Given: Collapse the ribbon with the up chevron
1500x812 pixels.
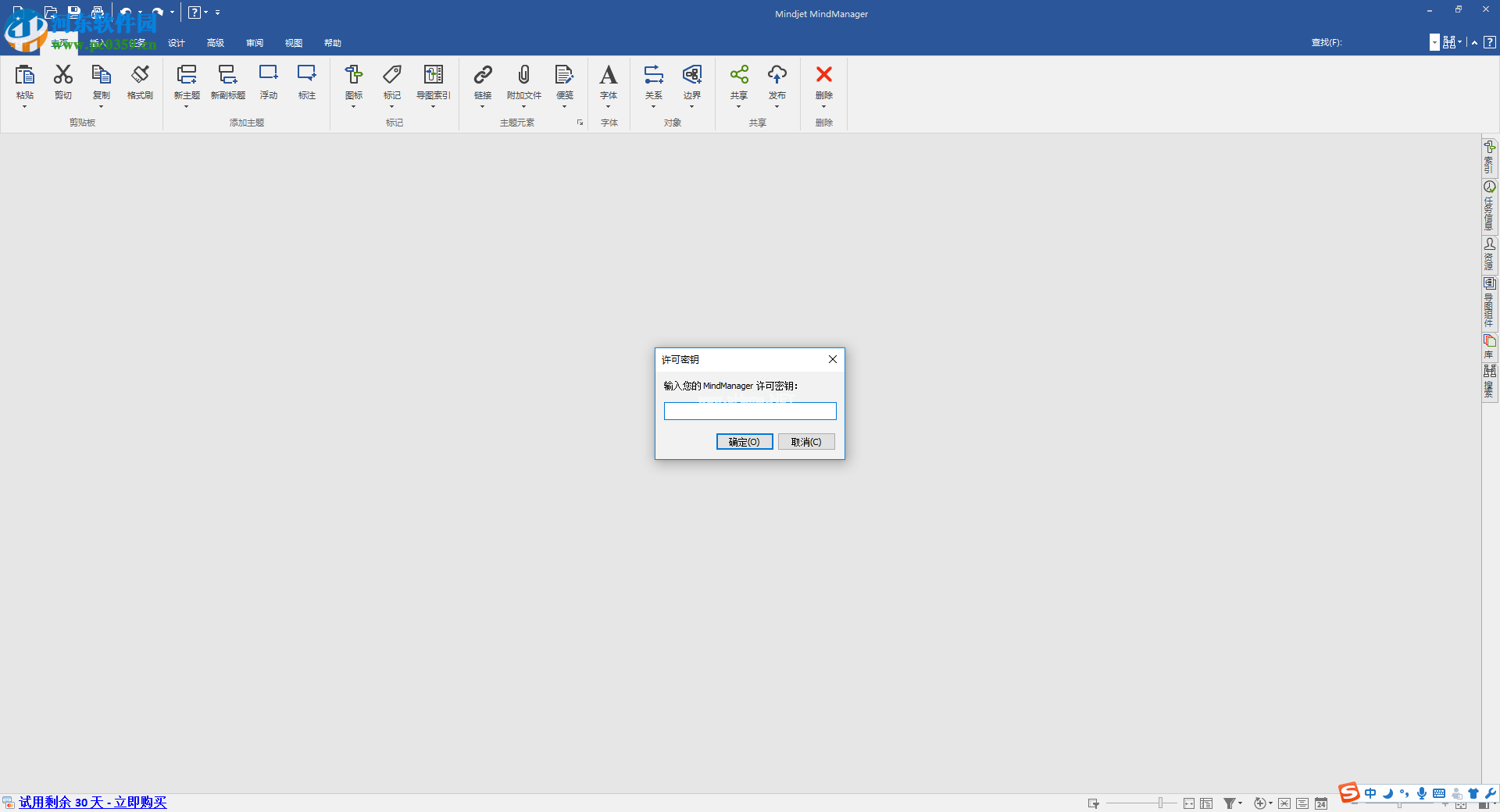Looking at the screenshot, I should pos(1474,42).
